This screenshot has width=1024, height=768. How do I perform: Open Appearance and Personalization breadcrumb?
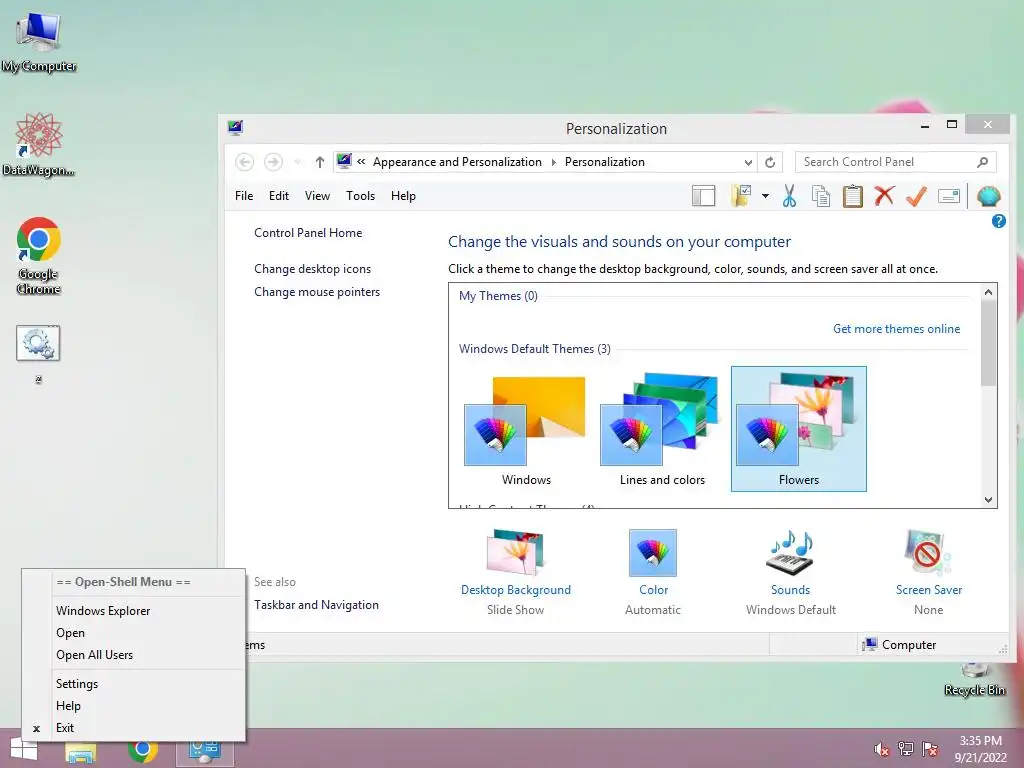457,162
